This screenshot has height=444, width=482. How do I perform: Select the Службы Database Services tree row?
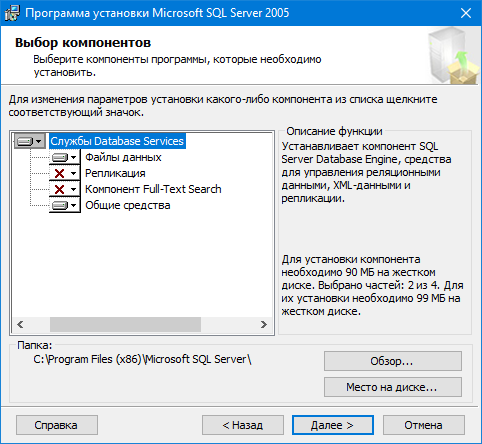point(117,141)
